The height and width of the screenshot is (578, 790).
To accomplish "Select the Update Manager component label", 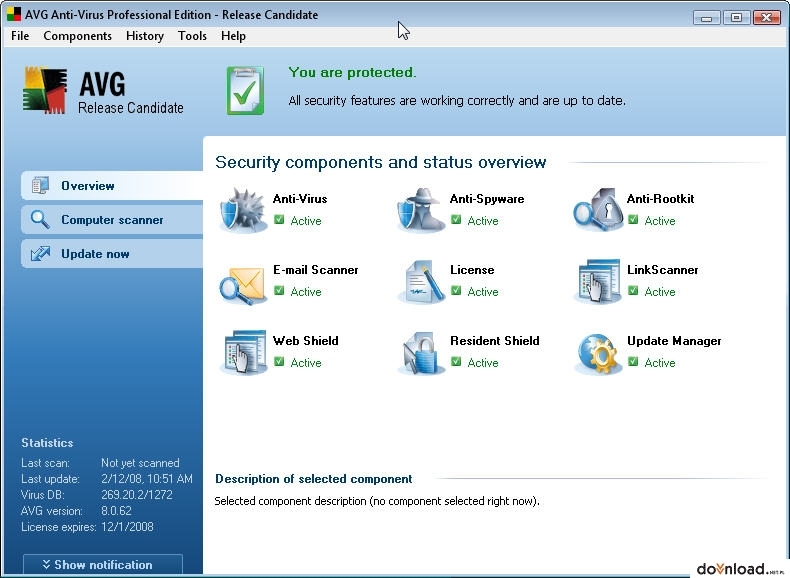I will [674, 341].
